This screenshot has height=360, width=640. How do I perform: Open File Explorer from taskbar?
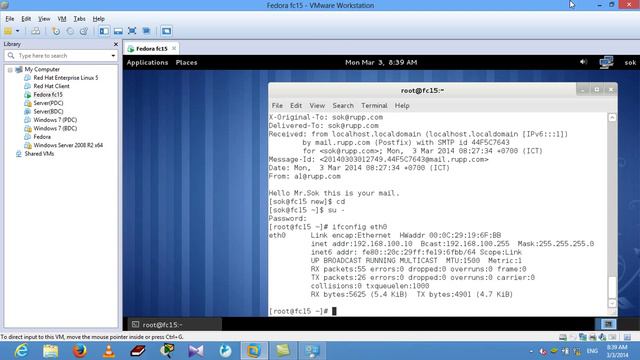pos(51,351)
